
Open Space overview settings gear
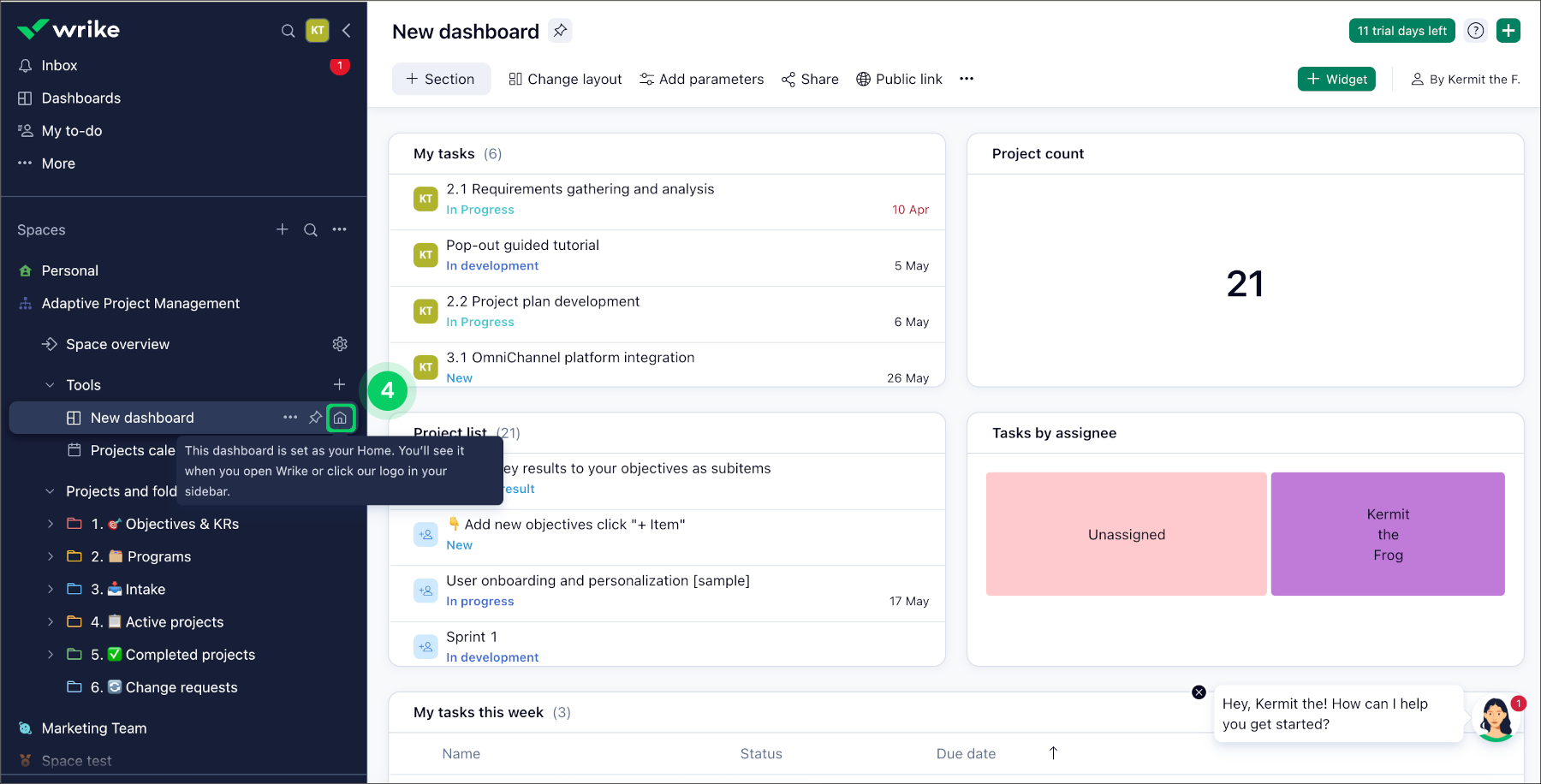(340, 343)
